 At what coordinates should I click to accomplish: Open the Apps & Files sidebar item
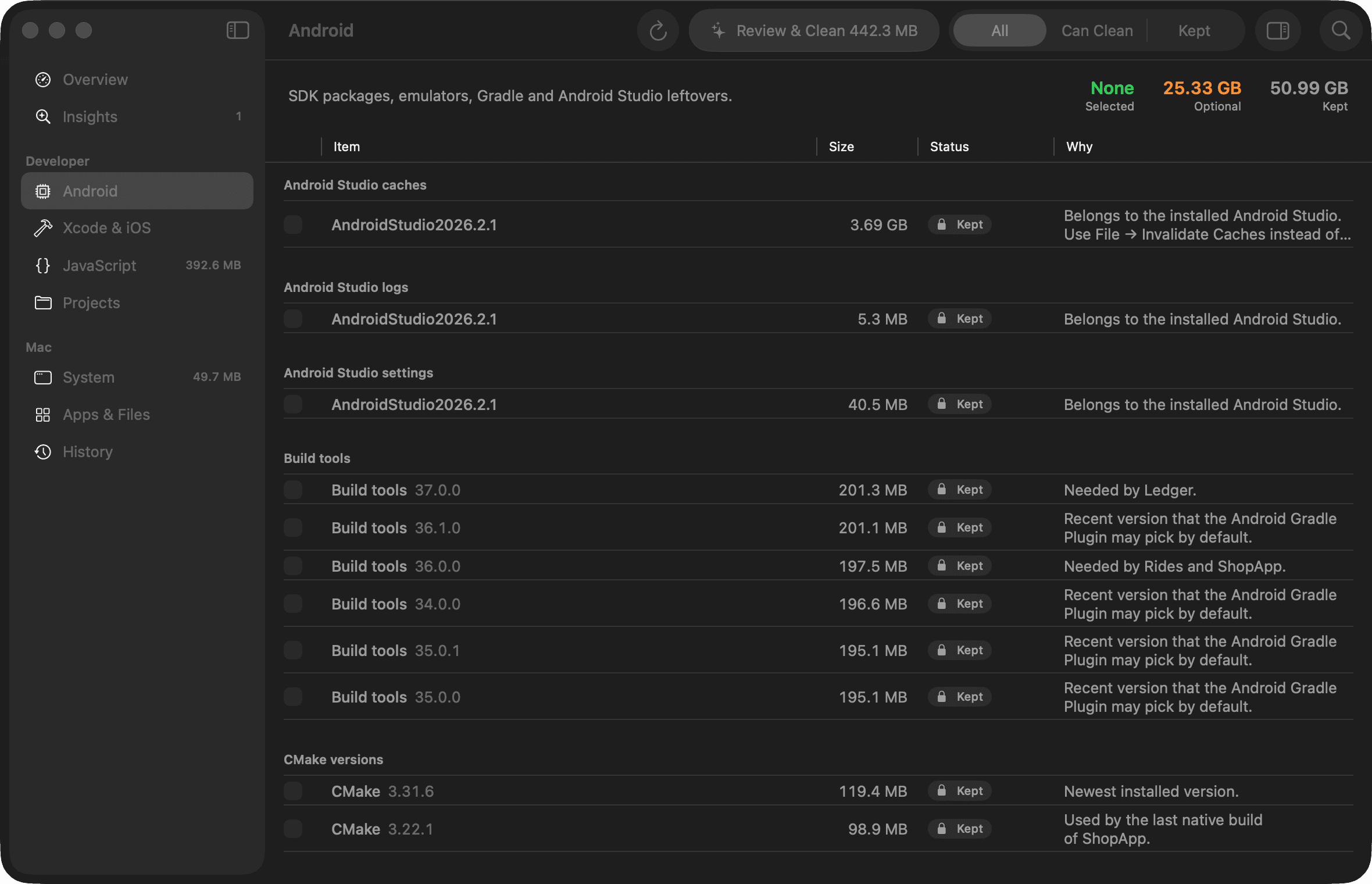[137, 415]
